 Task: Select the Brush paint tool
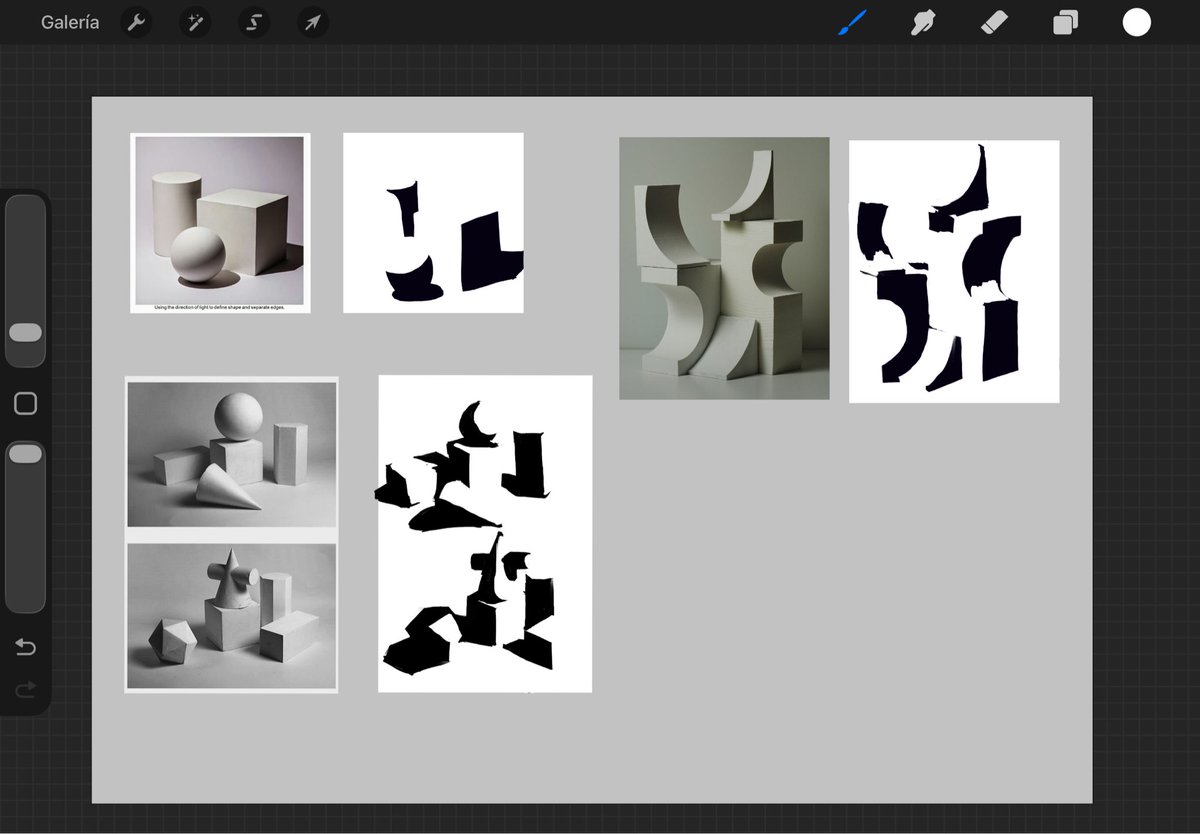click(852, 22)
